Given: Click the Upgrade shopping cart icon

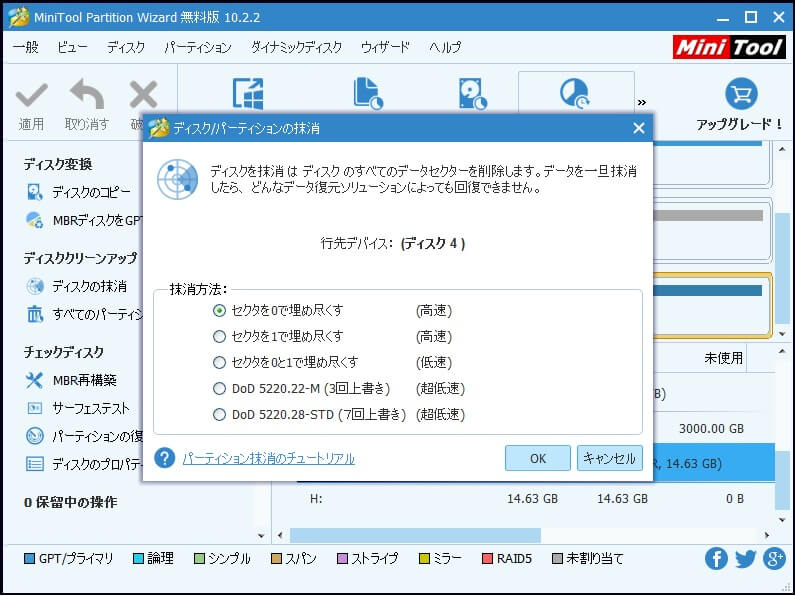Looking at the screenshot, I should point(741,94).
